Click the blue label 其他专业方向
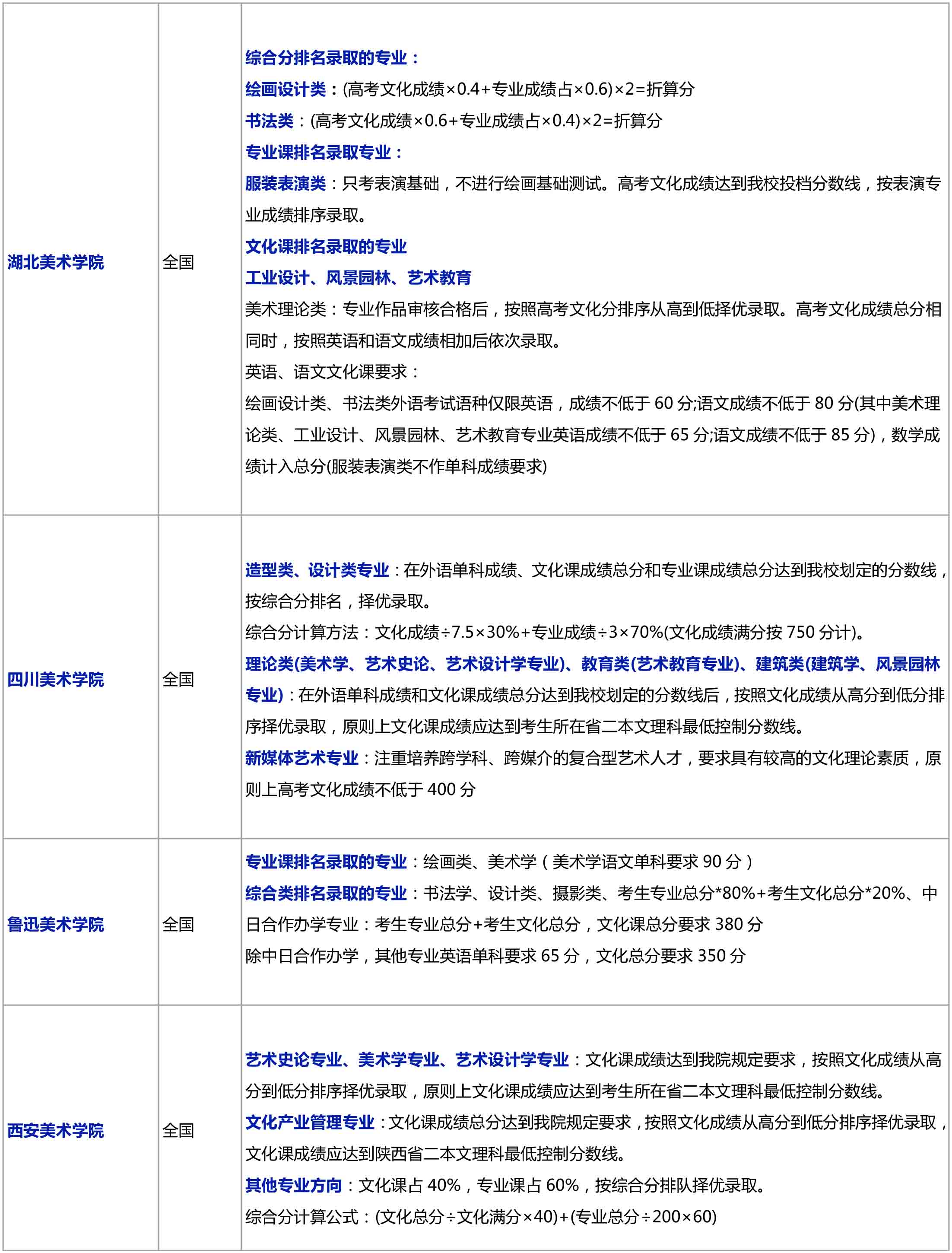 294,1186
